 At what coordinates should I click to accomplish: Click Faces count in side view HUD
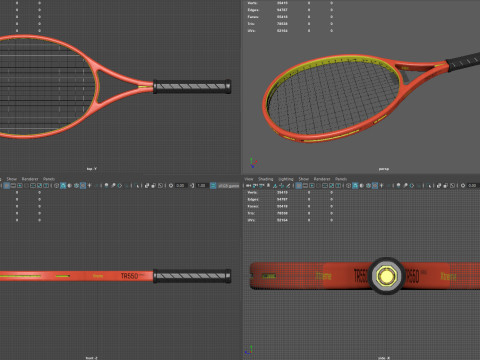pyautogui.click(x=282, y=206)
